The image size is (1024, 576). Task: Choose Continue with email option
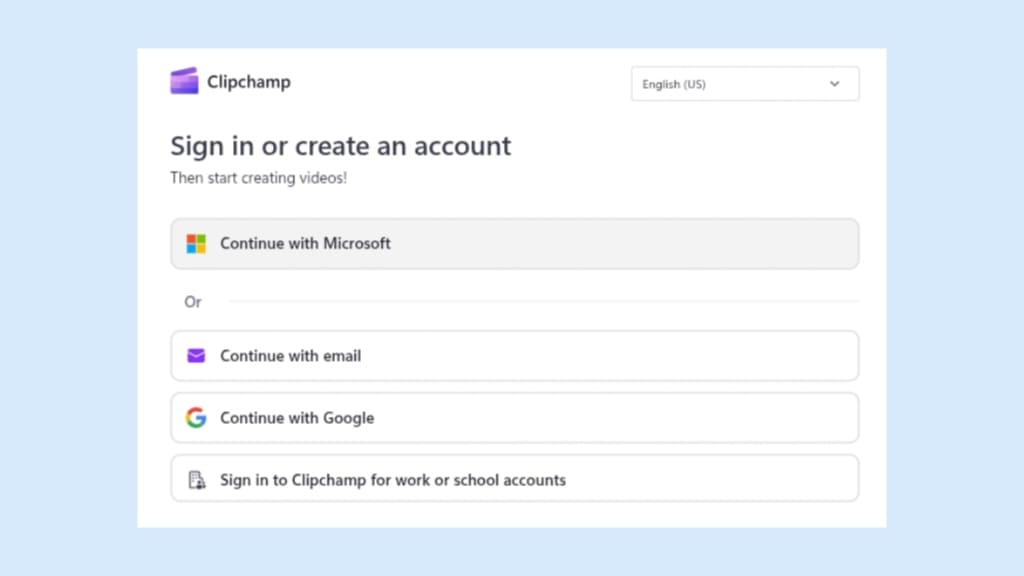[x=514, y=356]
